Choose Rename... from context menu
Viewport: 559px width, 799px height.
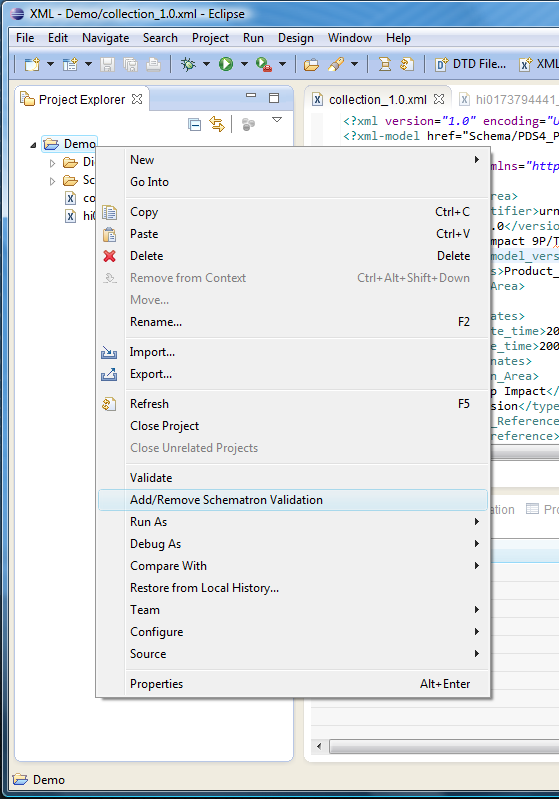click(x=293, y=322)
